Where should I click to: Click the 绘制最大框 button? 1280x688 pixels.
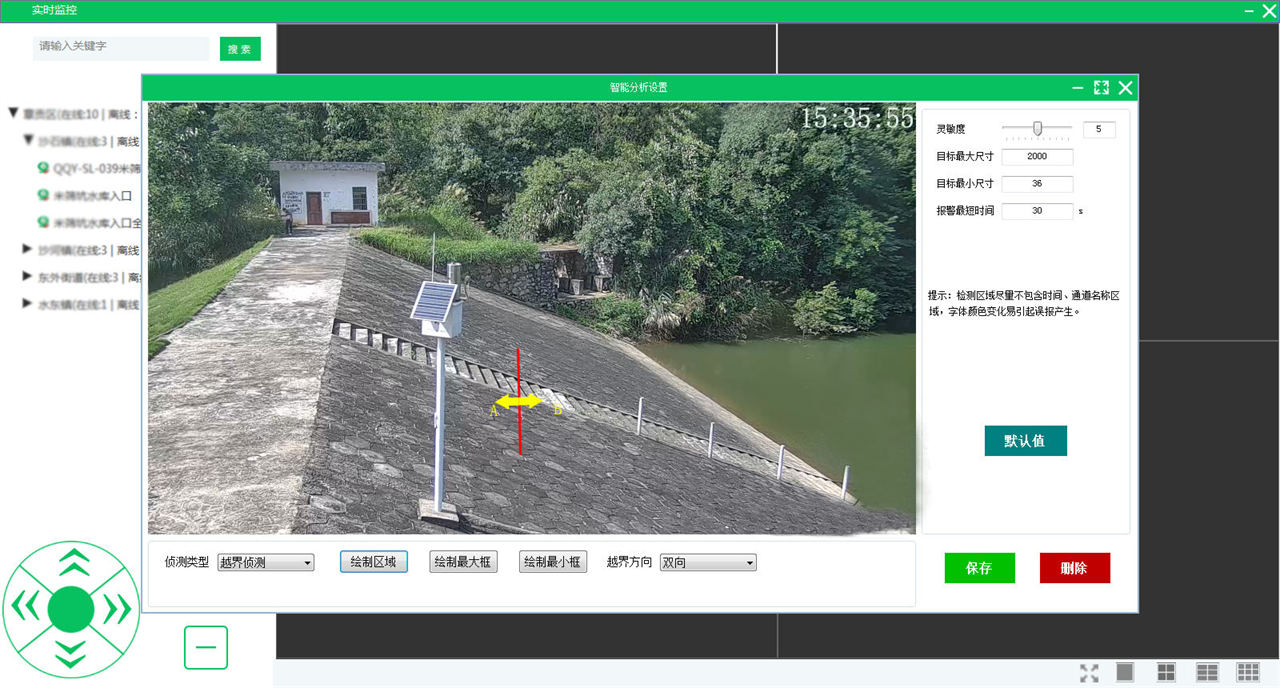click(463, 562)
